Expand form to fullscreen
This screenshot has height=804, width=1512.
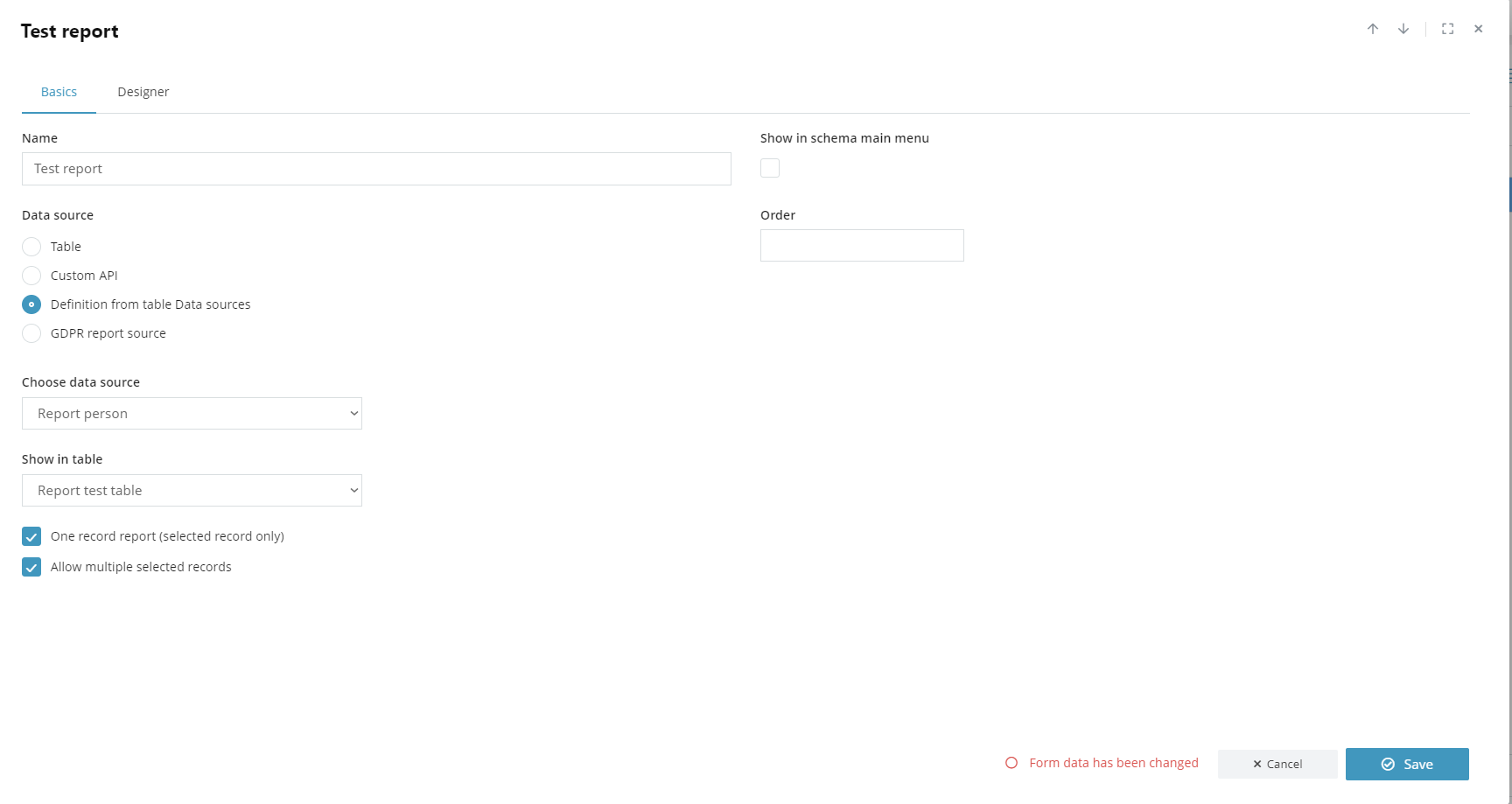pyautogui.click(x=1448, y=29)
